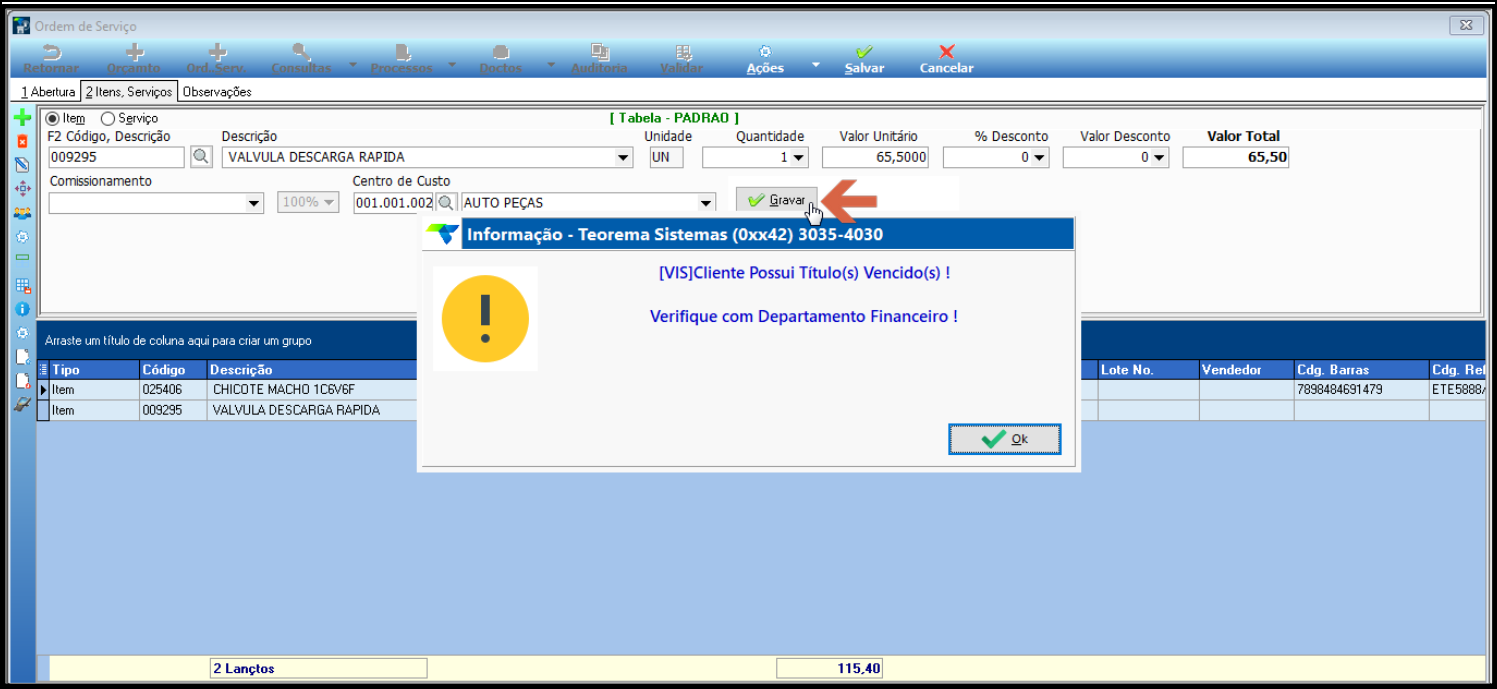Click the handshake sidebar icon

(22, 404)
